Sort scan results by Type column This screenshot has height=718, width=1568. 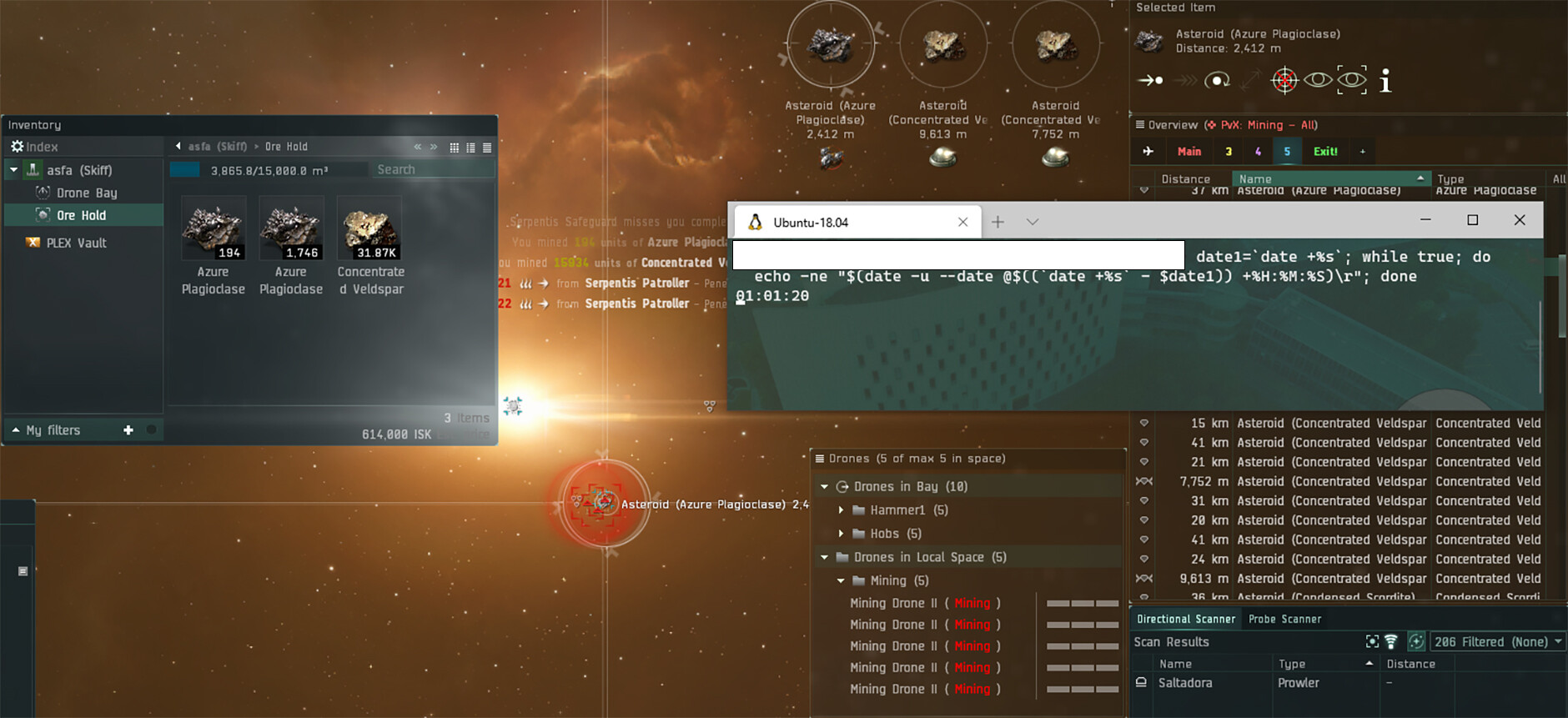coord(1325,664)
